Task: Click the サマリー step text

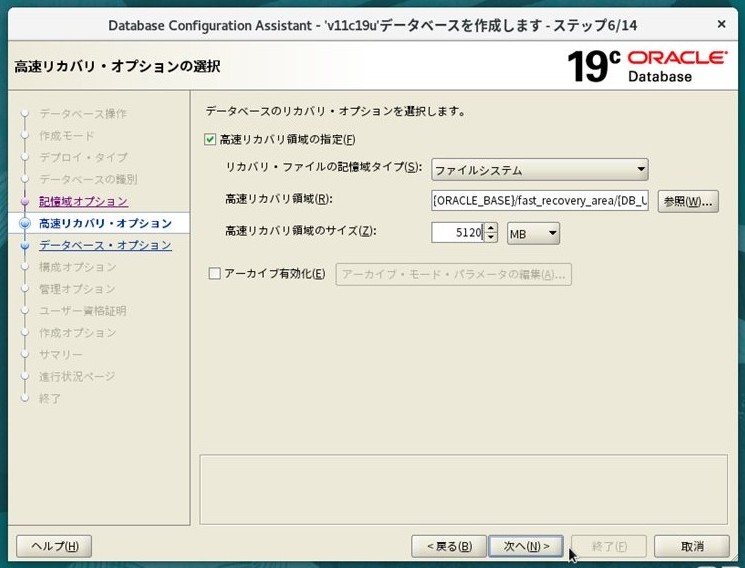Action: (x=60, y=354)
